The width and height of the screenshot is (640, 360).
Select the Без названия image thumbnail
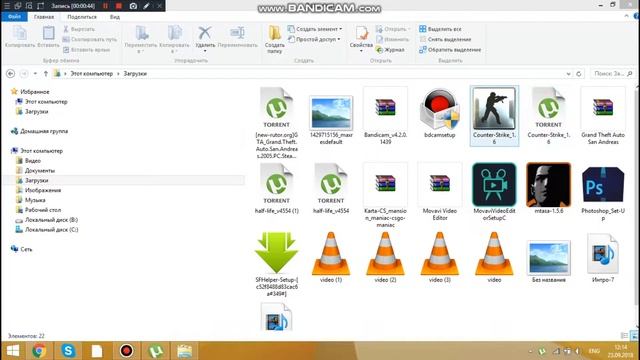point(549,258)
